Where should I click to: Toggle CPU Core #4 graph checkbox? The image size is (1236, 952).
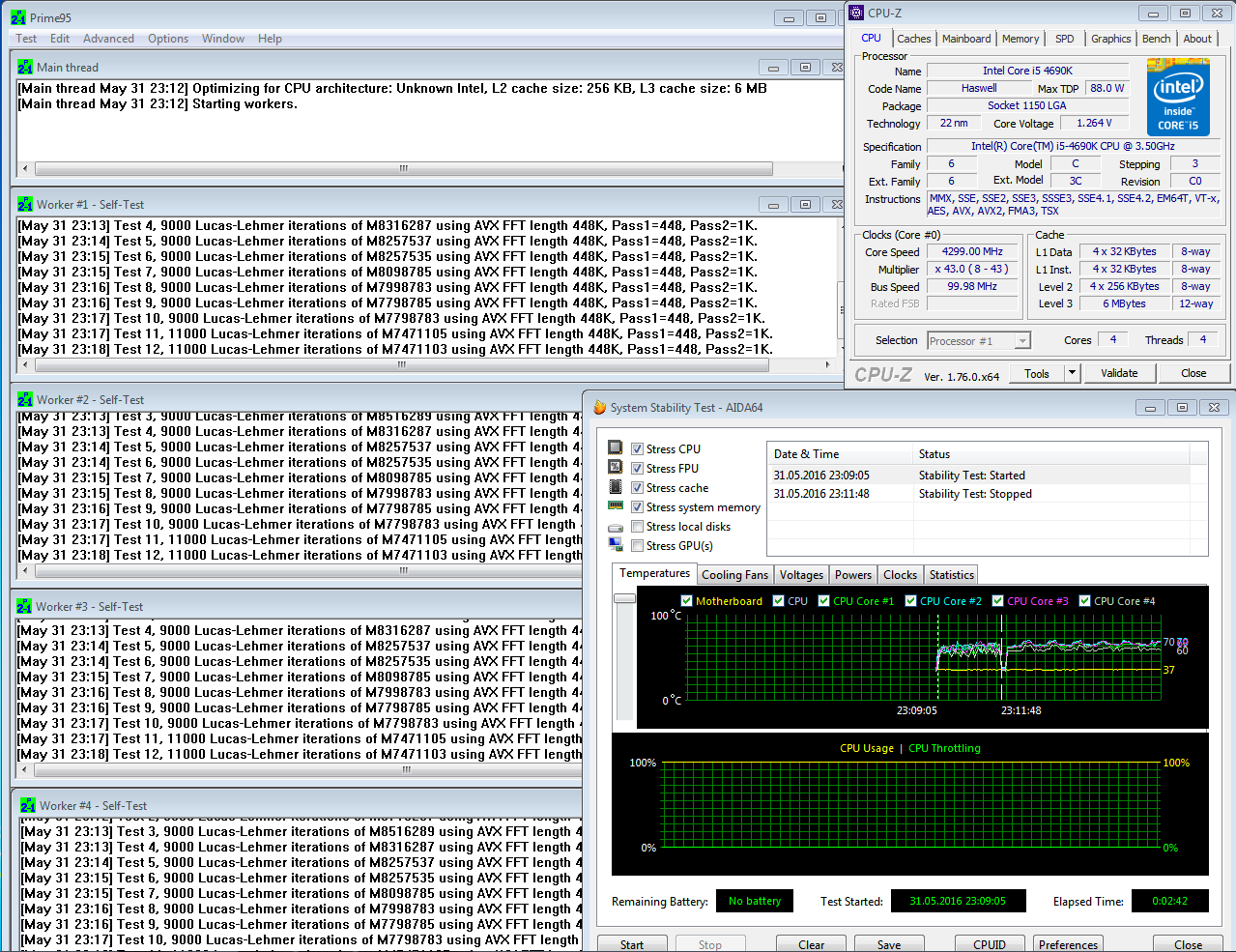[x=1084, y=600]
